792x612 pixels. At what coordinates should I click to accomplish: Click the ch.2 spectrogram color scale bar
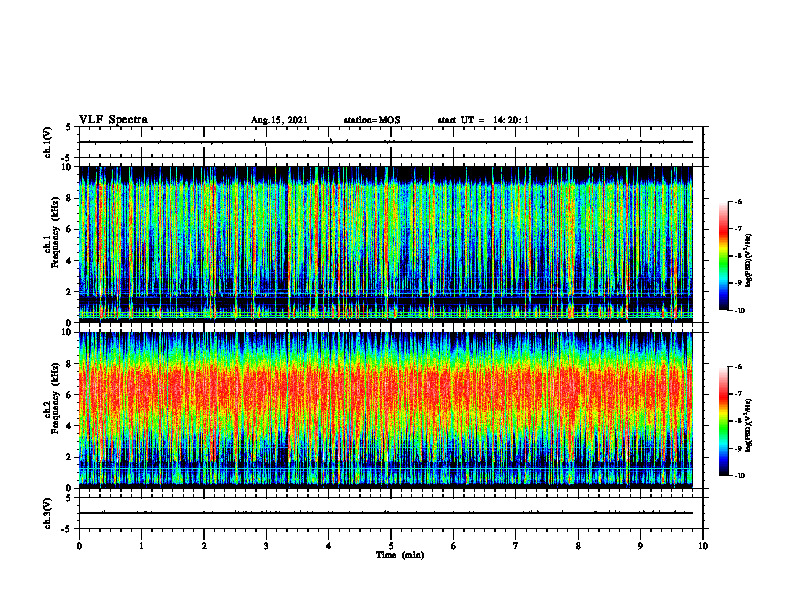(x=723, y=421)
